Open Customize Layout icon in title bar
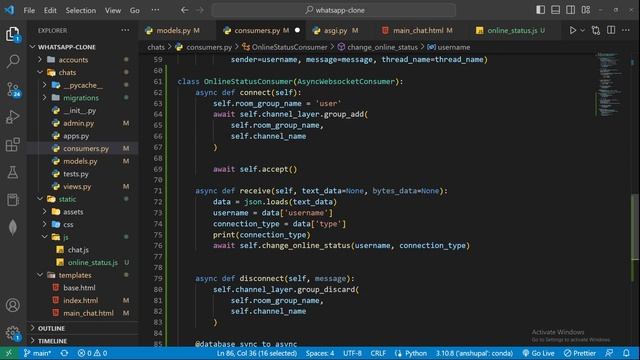 pyautogui.click(x=586, y=10)
